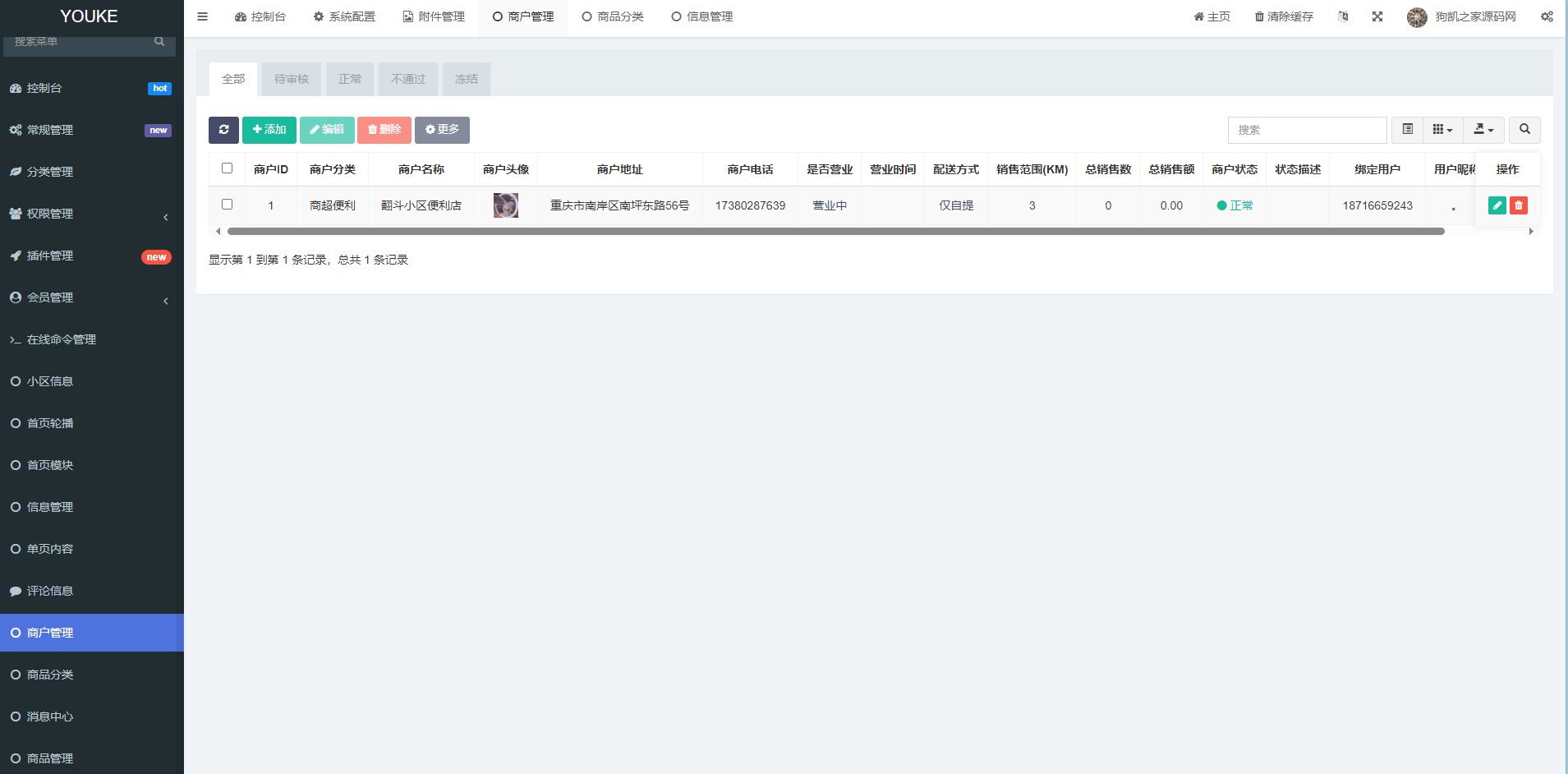Open the language translate icon
1568x774 pixels.
tap(1343, 16)
